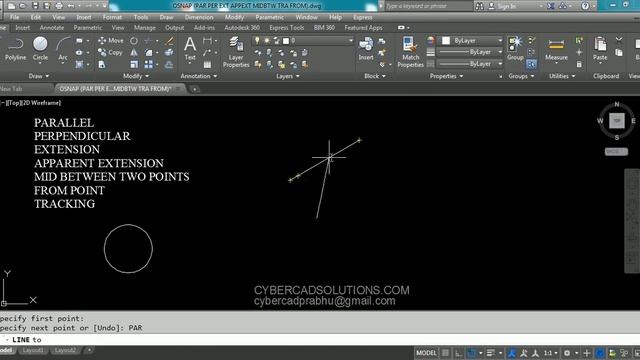This screenshot has height=360, width=640.
Task: Click the Save icon in quick access toolbar
Action: click(x=35, y=6)
